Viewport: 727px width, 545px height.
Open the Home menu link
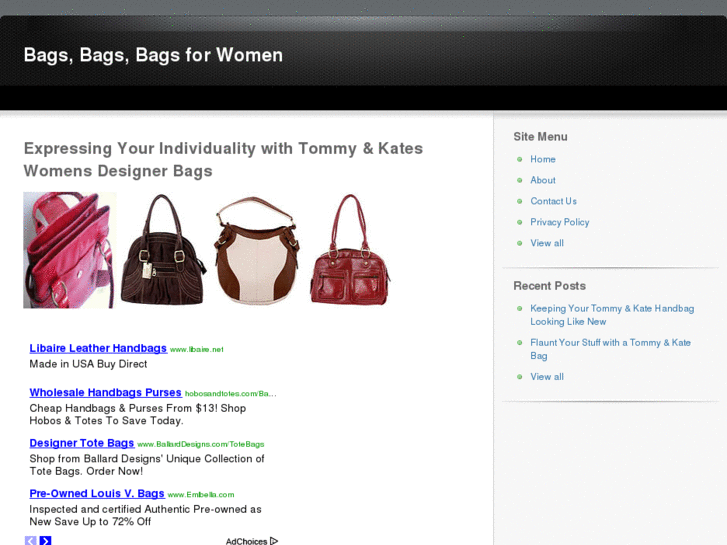[542, 159]
